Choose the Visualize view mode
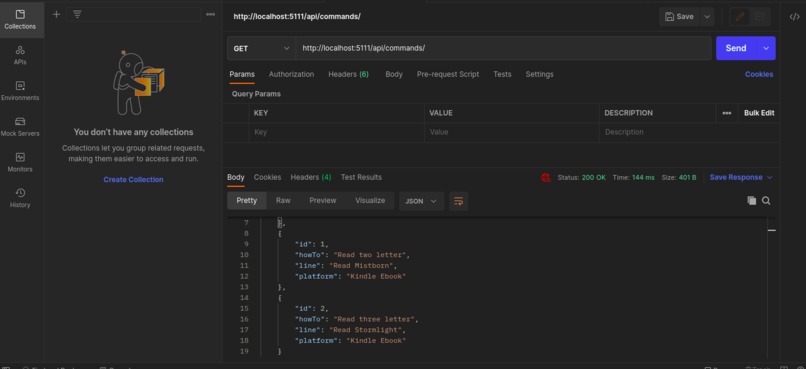Viewport: 806px width, 369px height. (x=370, y=200)
